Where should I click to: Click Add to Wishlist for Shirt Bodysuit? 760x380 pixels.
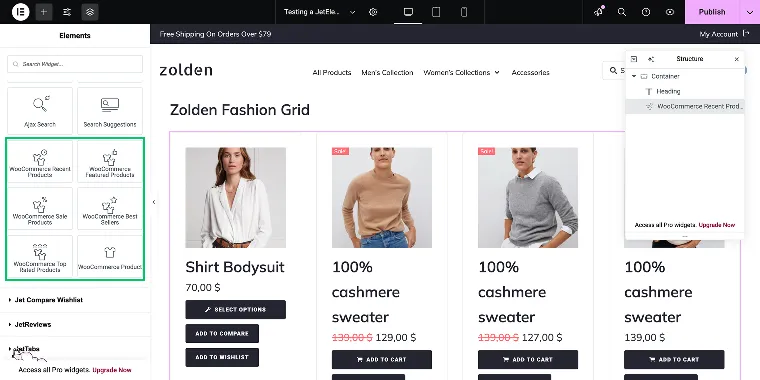222,357
